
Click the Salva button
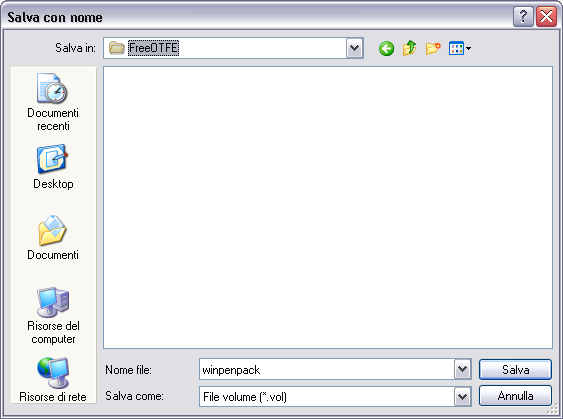tap(515, 369)
